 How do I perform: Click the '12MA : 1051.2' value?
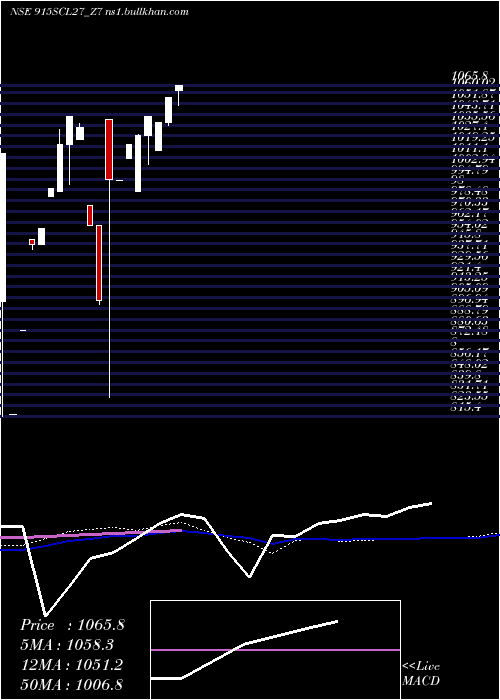click(x=72, y=665)
